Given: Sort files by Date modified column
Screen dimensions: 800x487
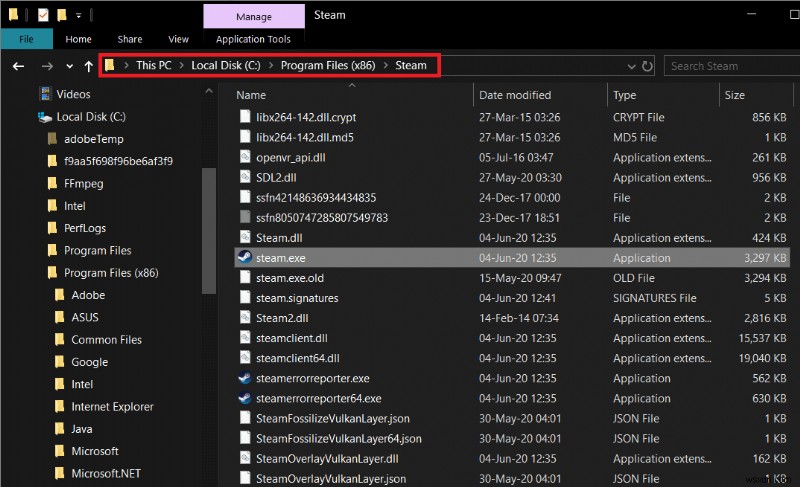Looking at the screenshot, I should 514,95.
